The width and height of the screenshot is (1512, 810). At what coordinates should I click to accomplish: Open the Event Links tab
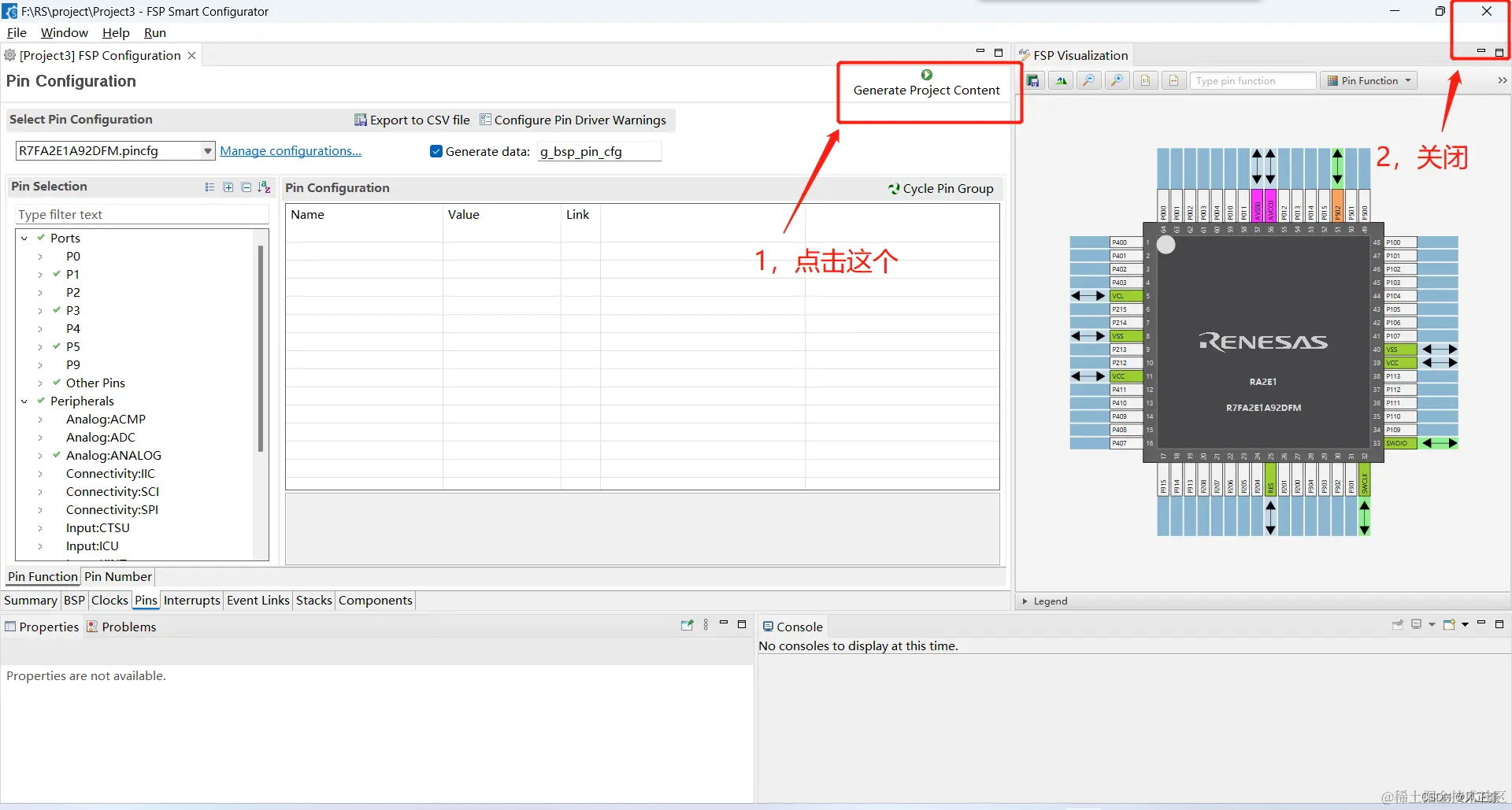point(258,600)
